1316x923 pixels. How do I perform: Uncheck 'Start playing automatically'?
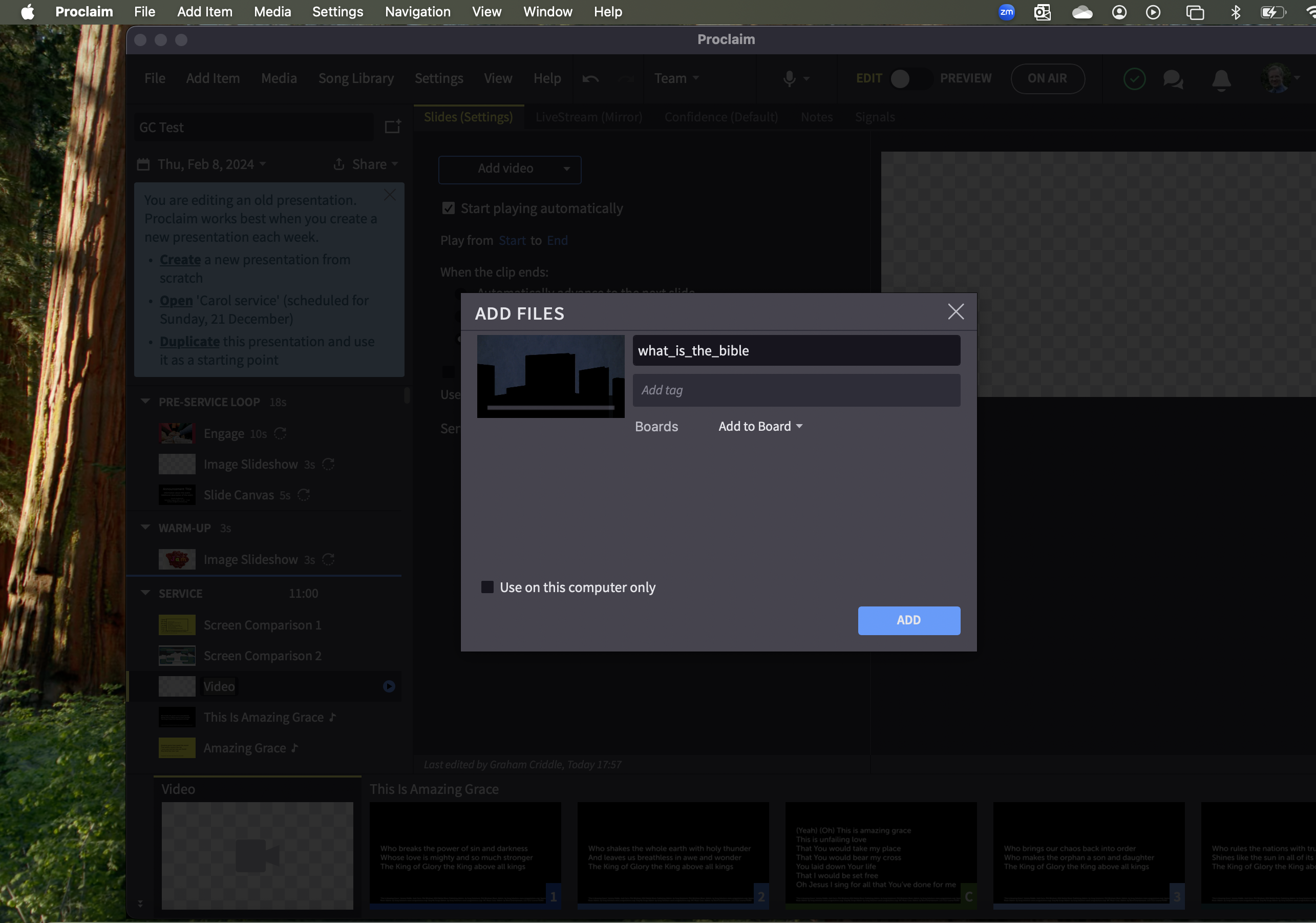[448, 208]
